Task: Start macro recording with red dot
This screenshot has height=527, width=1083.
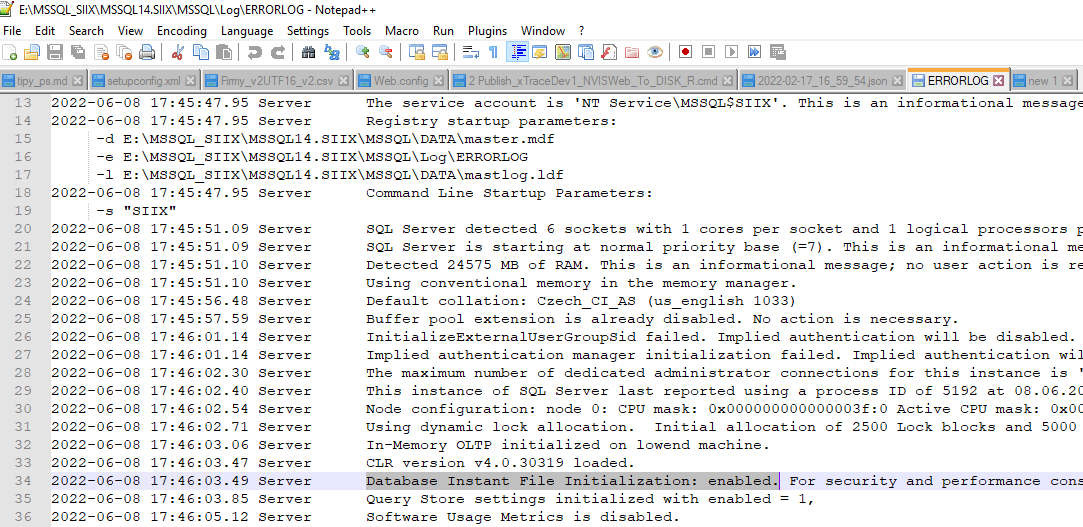Action: (x=685, y=52)
